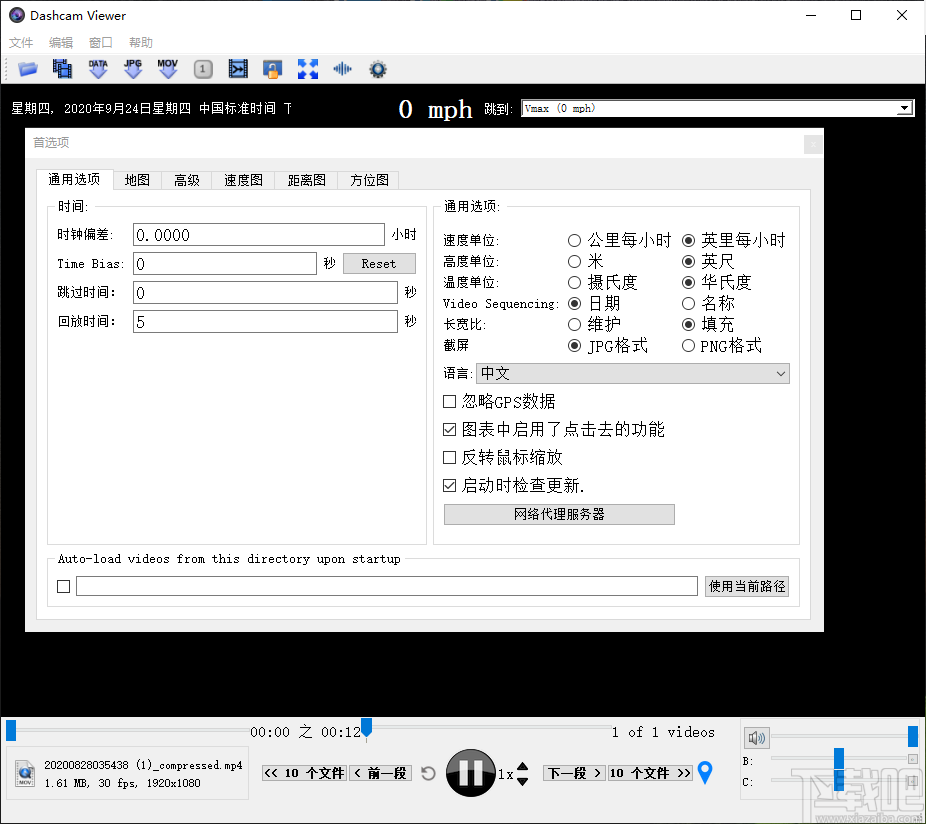Open a video with the movie reel icon

coord(62,68)
